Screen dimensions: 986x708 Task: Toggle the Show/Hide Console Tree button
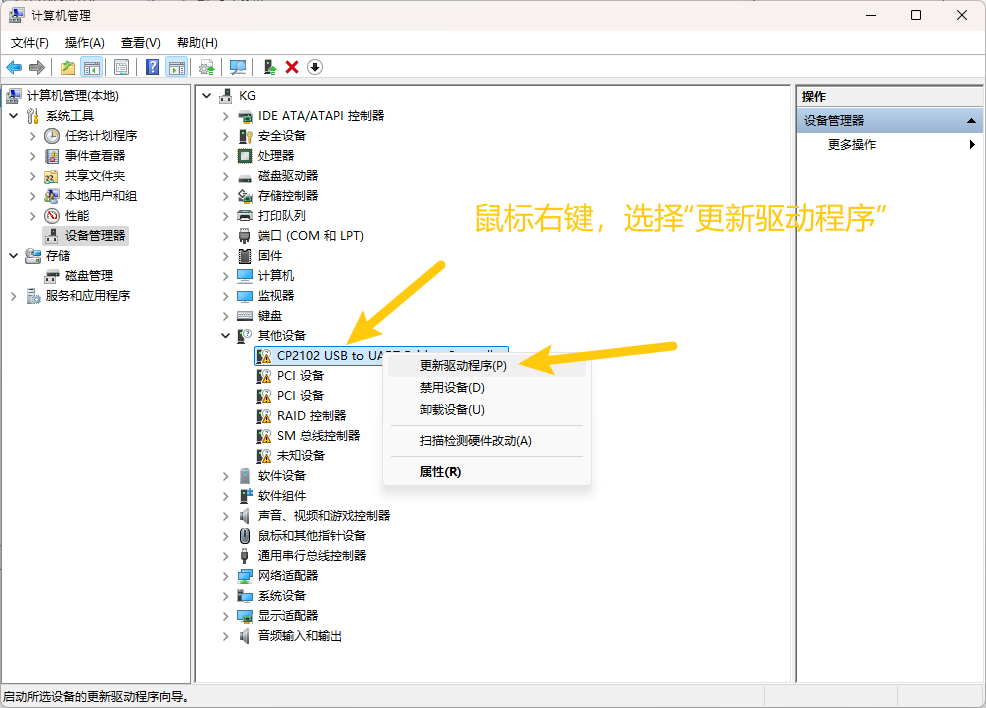tap(92, 67)
